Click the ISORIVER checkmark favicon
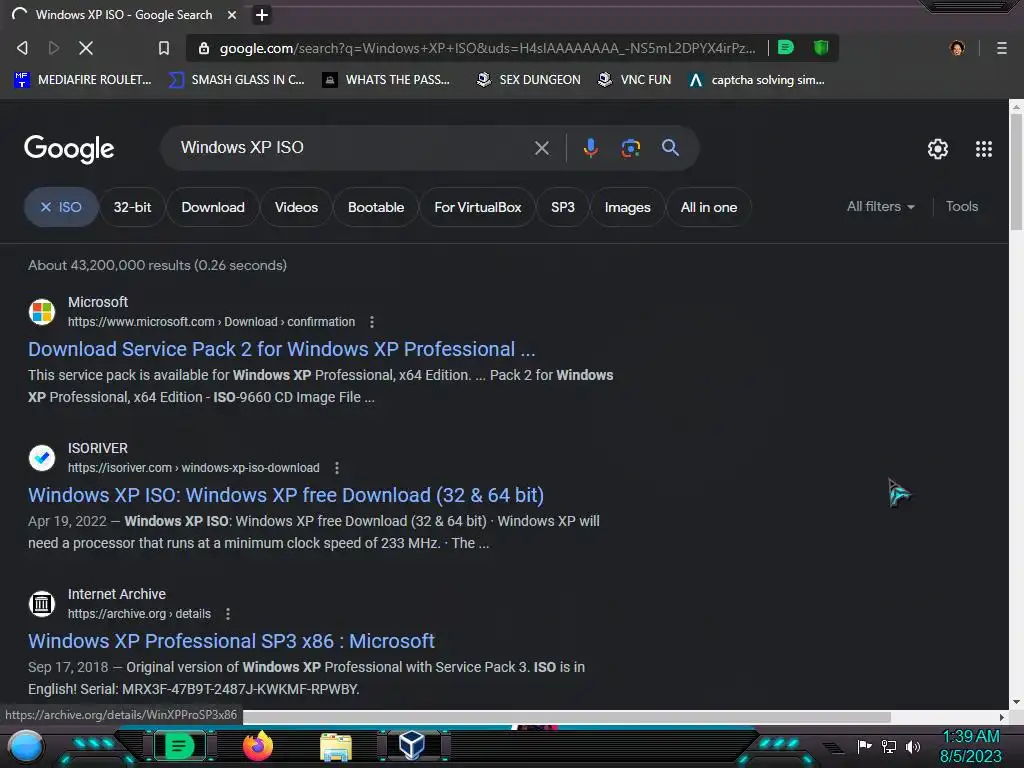The image size is (1024, 768). click(42, 458)
